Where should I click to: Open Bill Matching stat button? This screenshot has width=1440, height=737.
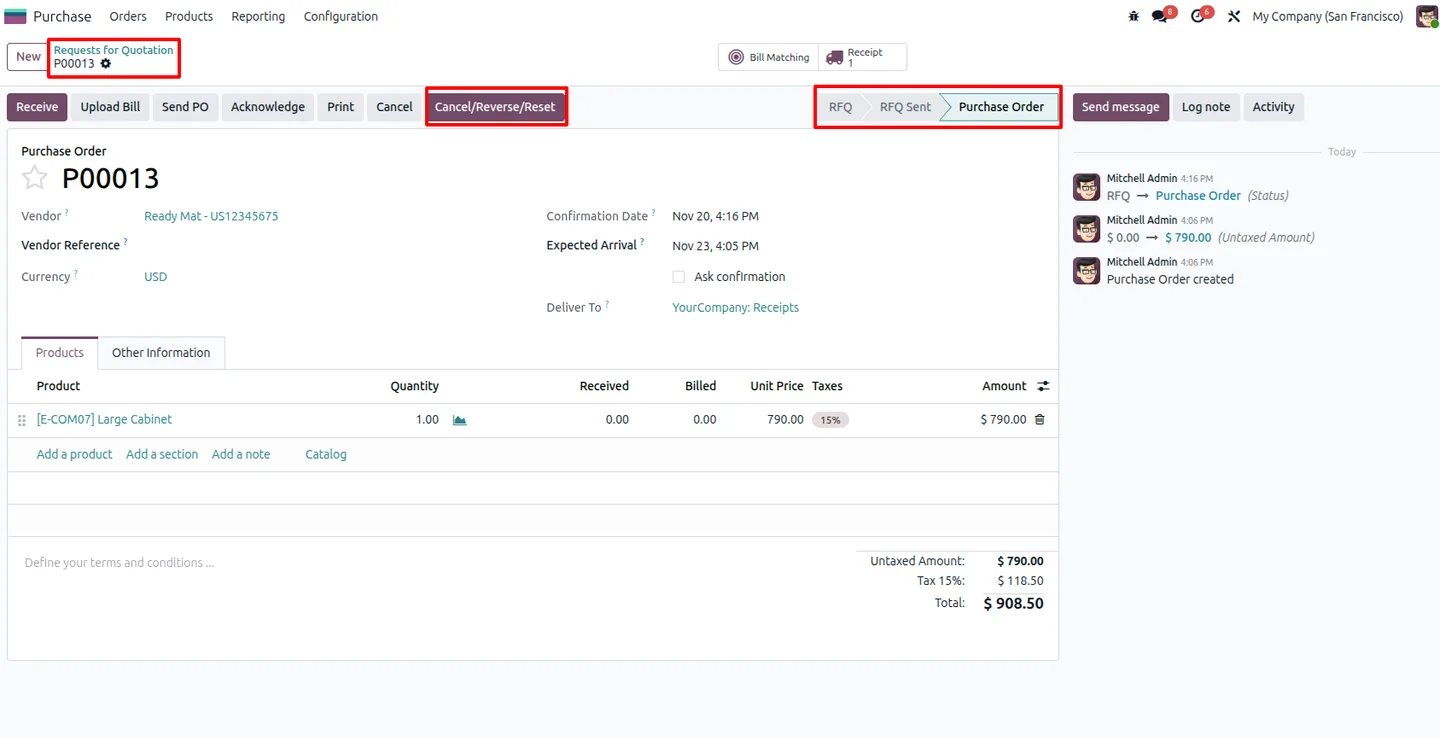click(x=768, y=57)
